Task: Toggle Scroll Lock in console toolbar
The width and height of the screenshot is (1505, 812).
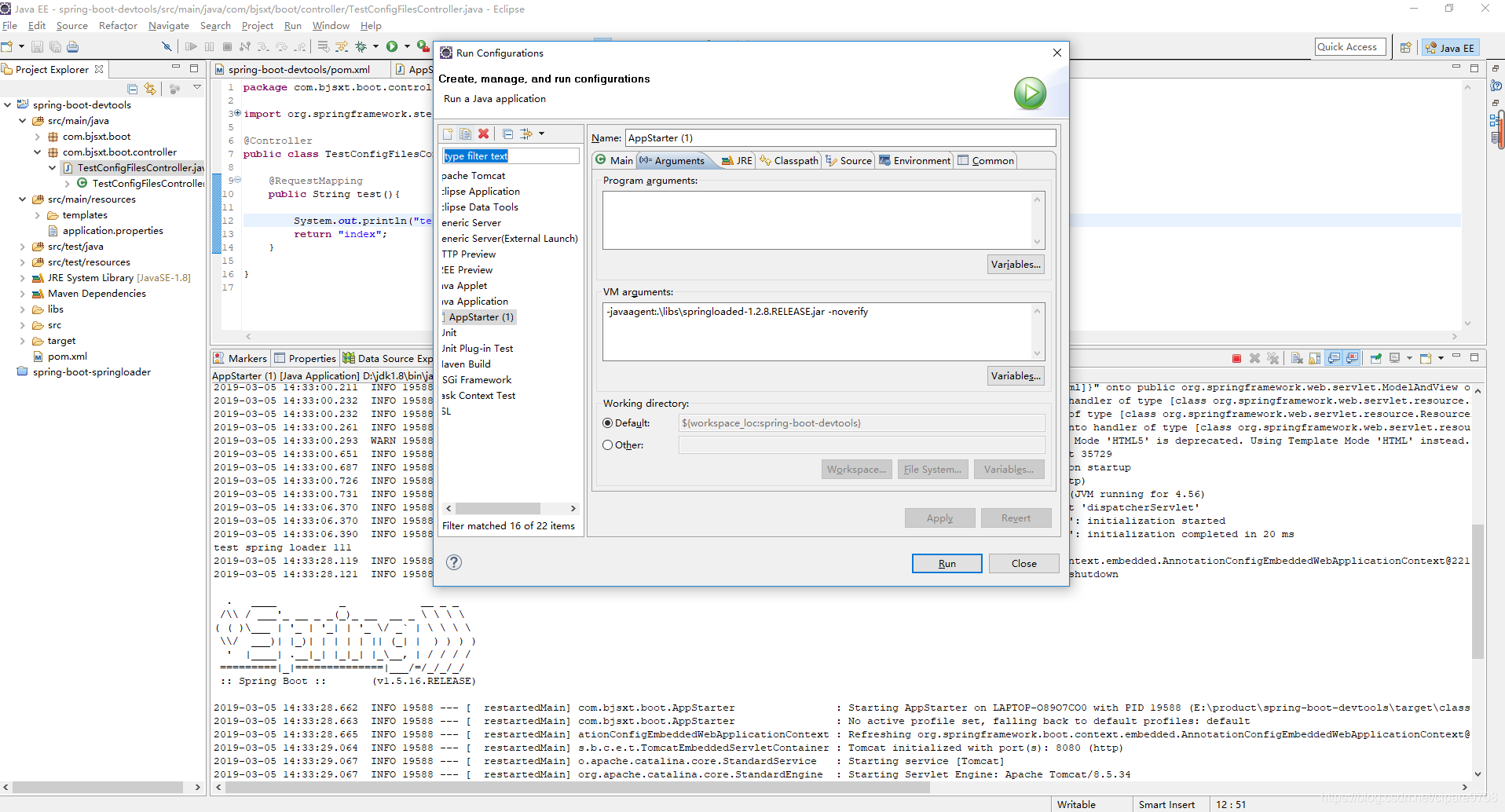Action: click(1314, 359)
